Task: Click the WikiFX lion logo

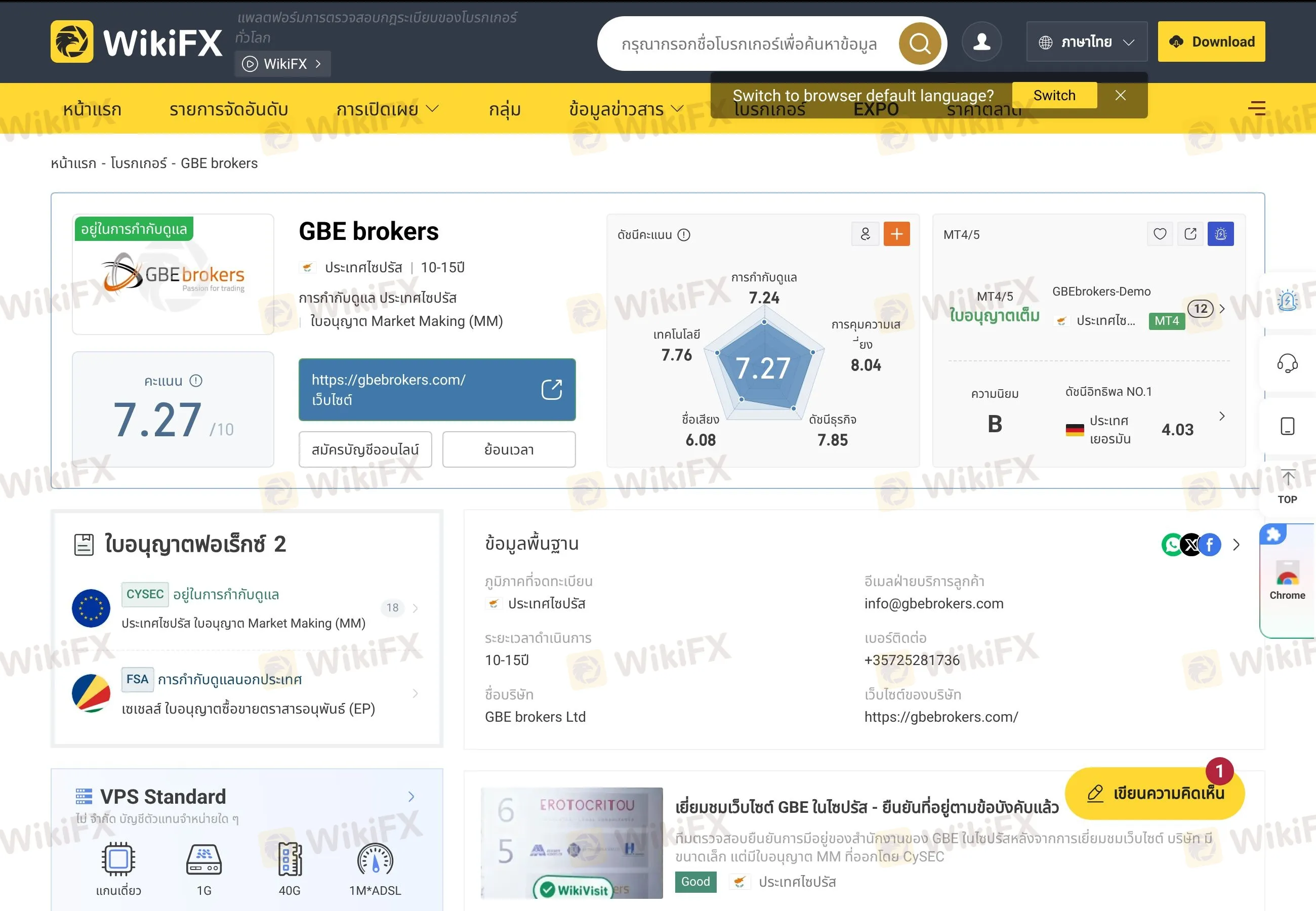Action: (72, 42)
